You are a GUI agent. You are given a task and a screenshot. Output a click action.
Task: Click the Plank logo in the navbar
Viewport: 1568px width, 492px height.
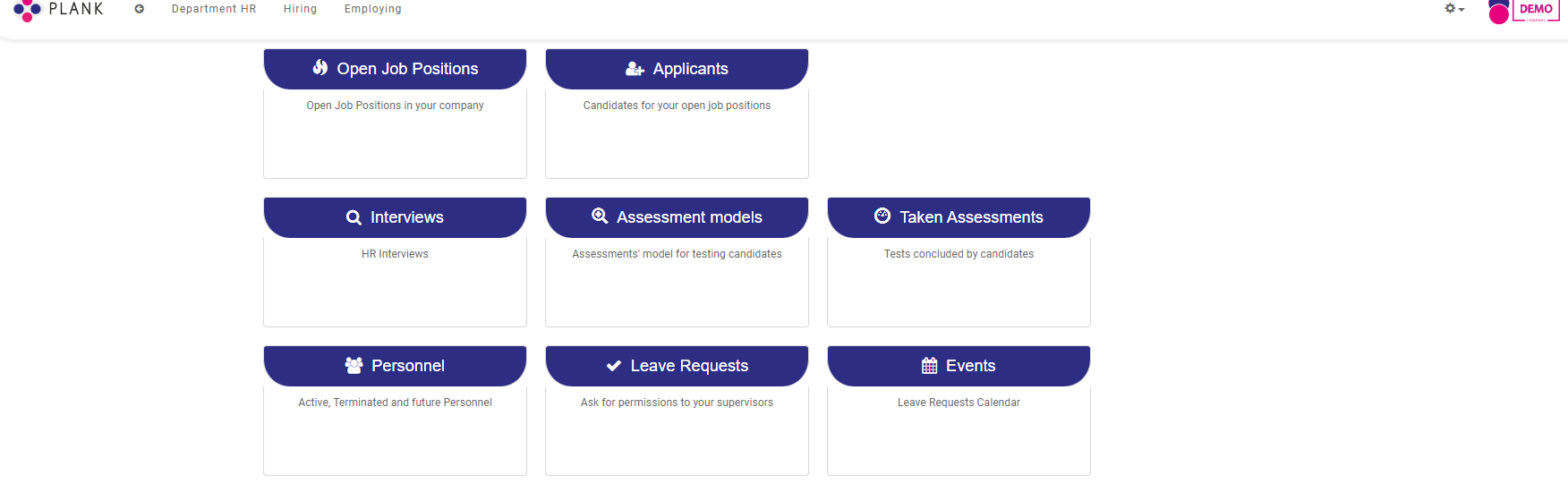coord(59,10)
